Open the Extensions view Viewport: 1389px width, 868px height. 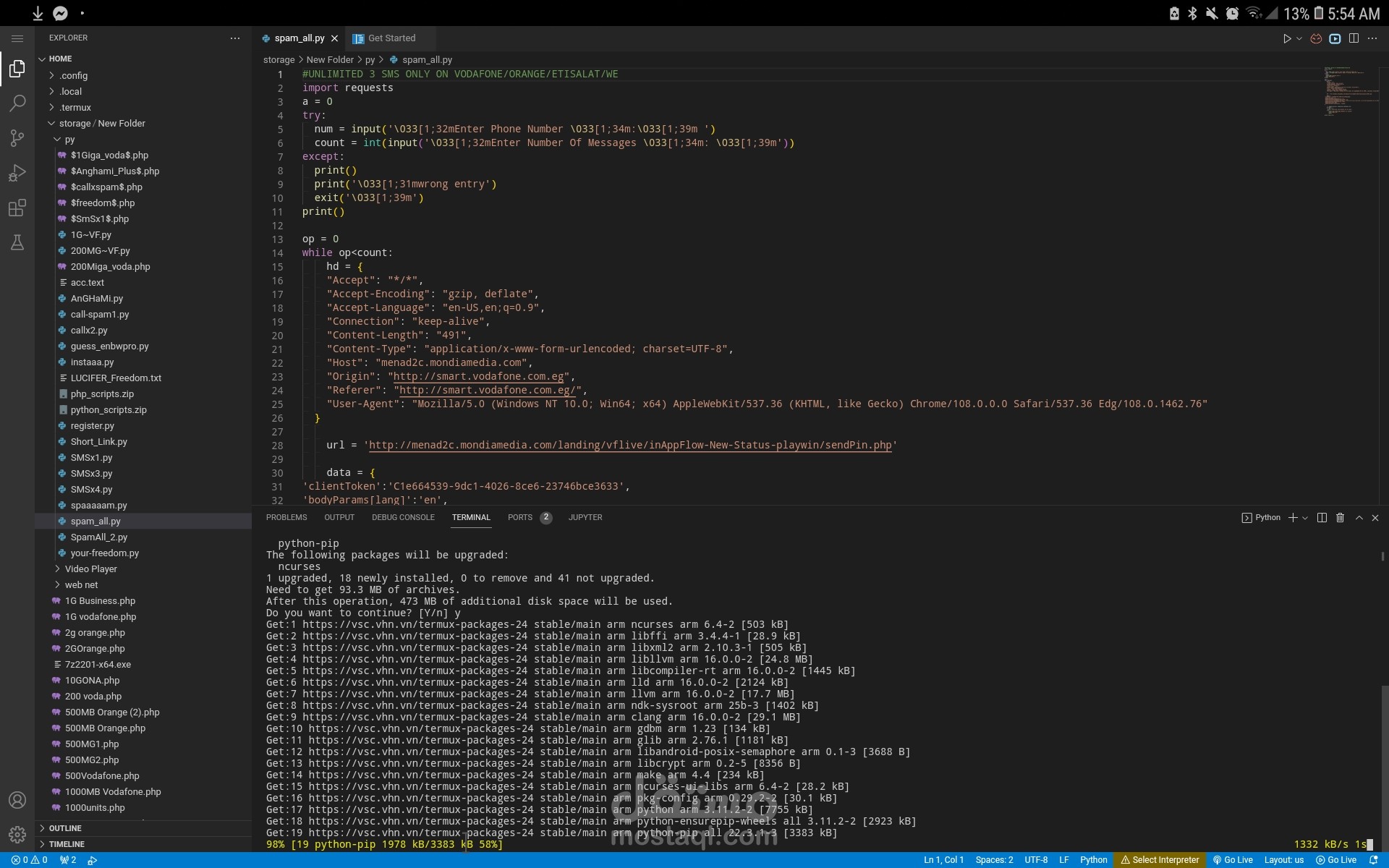[17, 208]
